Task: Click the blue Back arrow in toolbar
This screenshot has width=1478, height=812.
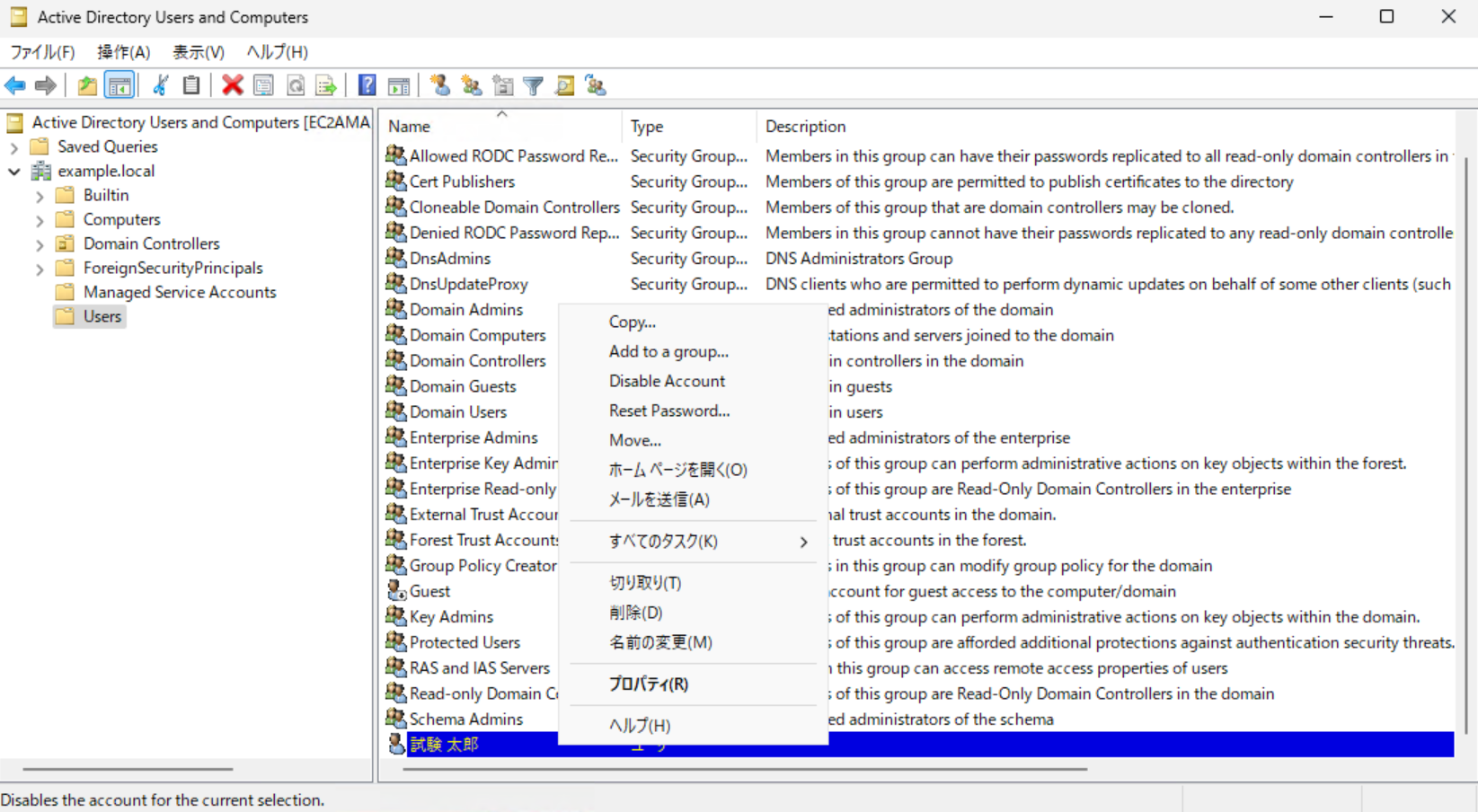Action: coord(15,86)
